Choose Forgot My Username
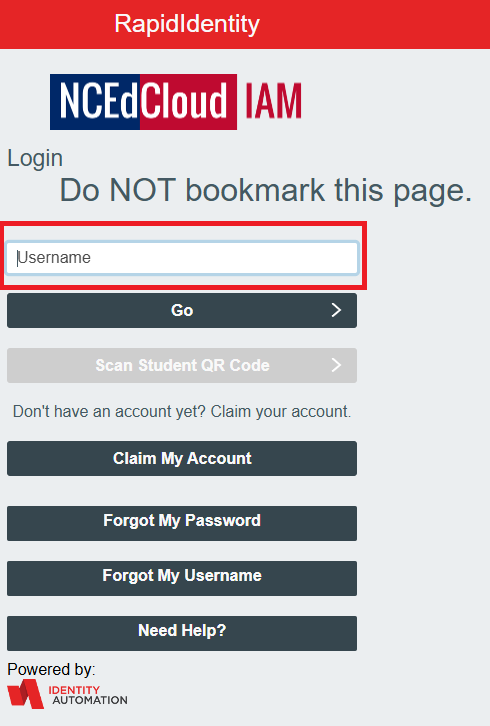 point(182,578)
